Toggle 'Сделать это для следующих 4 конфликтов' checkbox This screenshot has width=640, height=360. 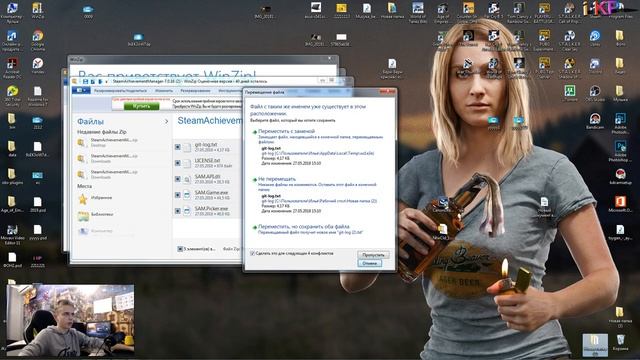click(x=252, y=253)
